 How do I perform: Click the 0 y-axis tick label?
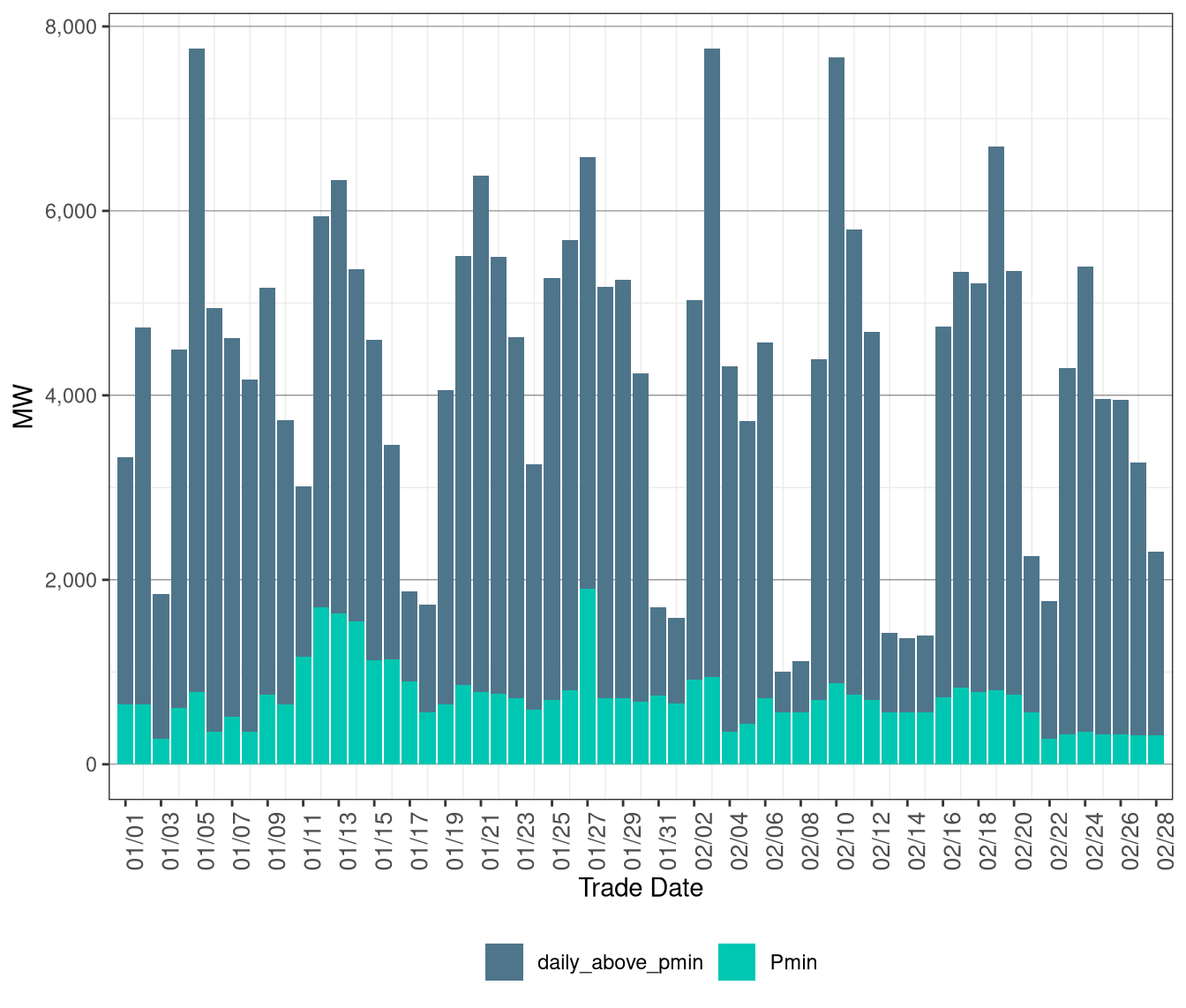coord(90,764)
